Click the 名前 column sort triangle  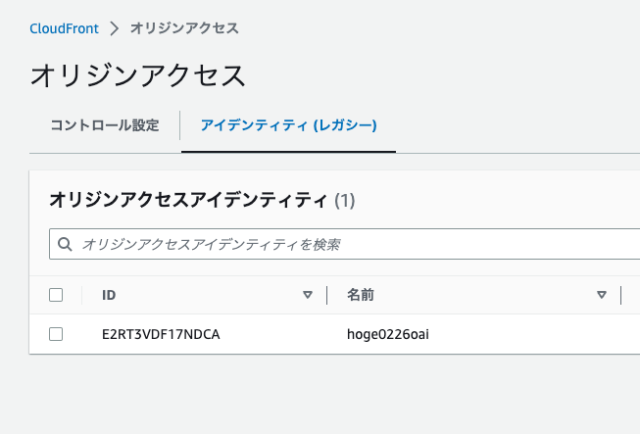pyautogui.click(x=602, y=295)
